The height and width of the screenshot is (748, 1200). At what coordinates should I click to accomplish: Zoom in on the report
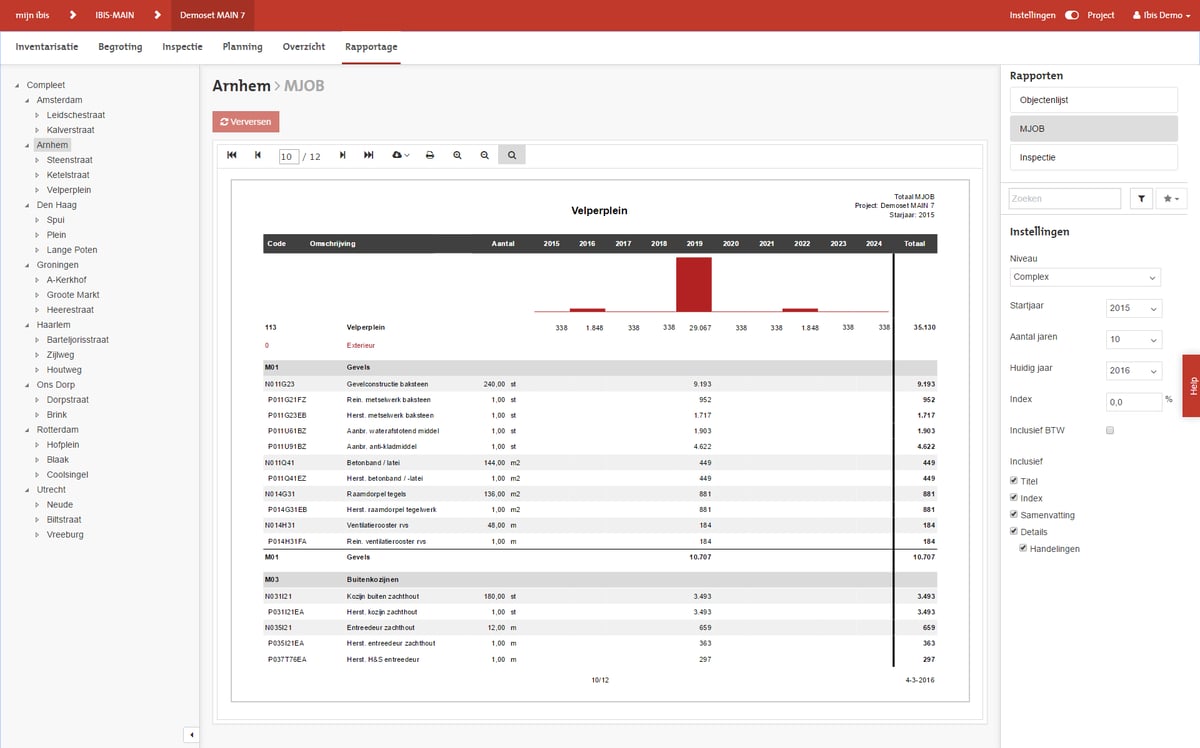[457, 155]
